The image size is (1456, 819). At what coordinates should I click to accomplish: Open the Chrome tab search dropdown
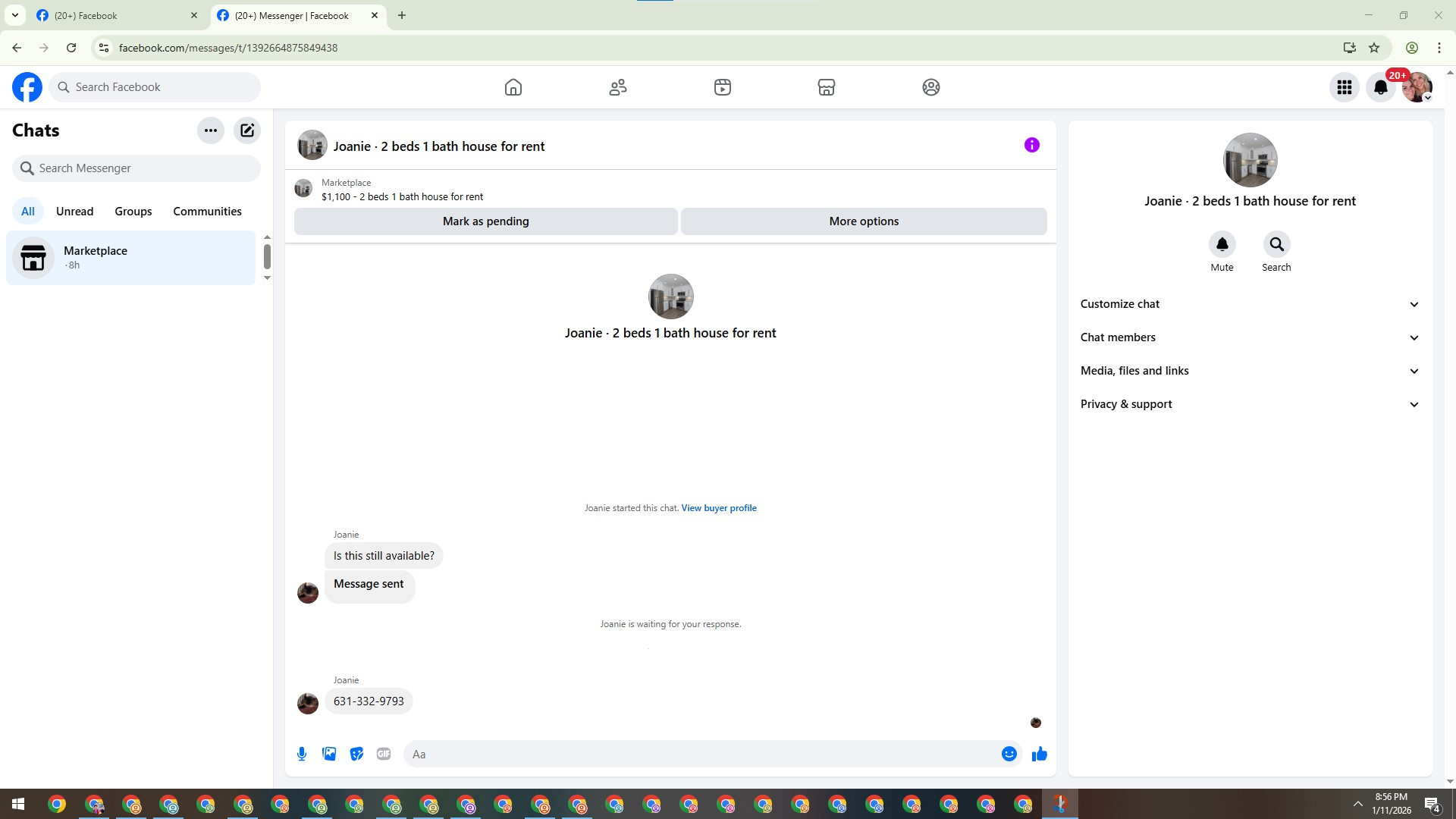15,15
